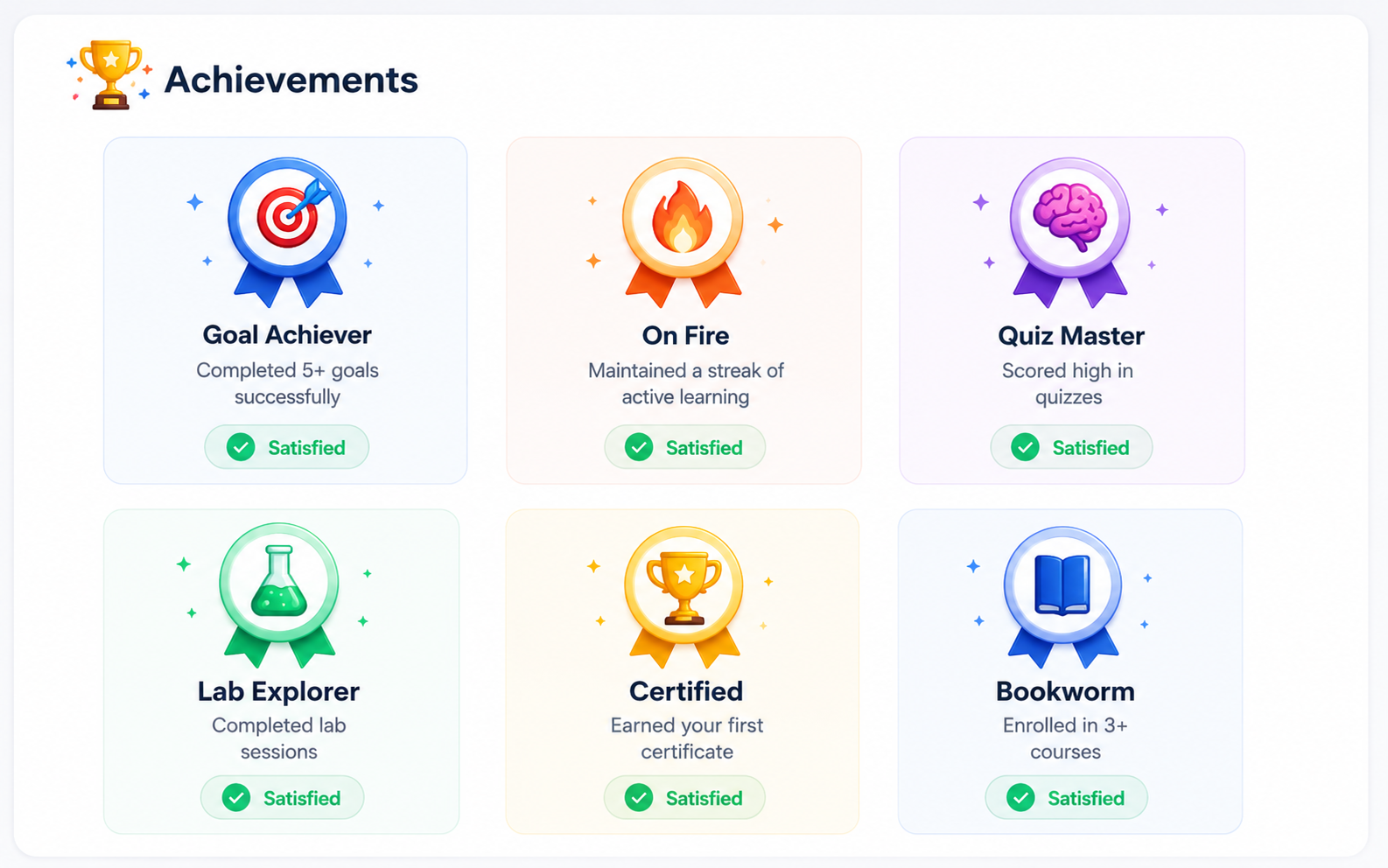Click the Achievements trophy icon

coord(110,74)
